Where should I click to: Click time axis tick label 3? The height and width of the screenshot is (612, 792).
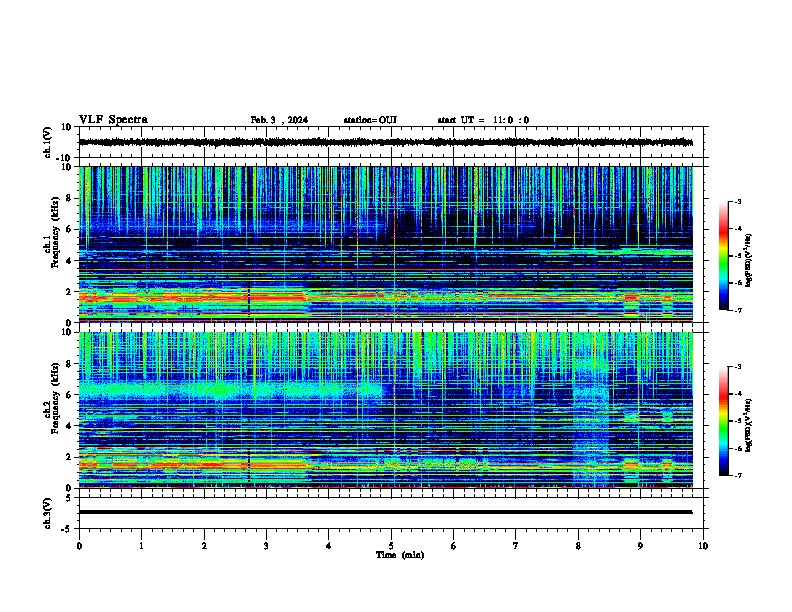pos(266,546)
